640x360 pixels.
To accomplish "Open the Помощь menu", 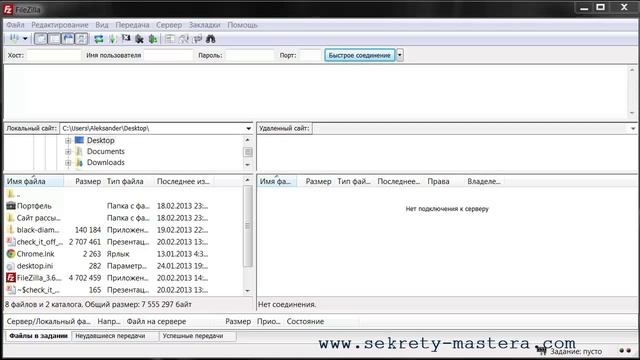I will (x=242, y=25).
